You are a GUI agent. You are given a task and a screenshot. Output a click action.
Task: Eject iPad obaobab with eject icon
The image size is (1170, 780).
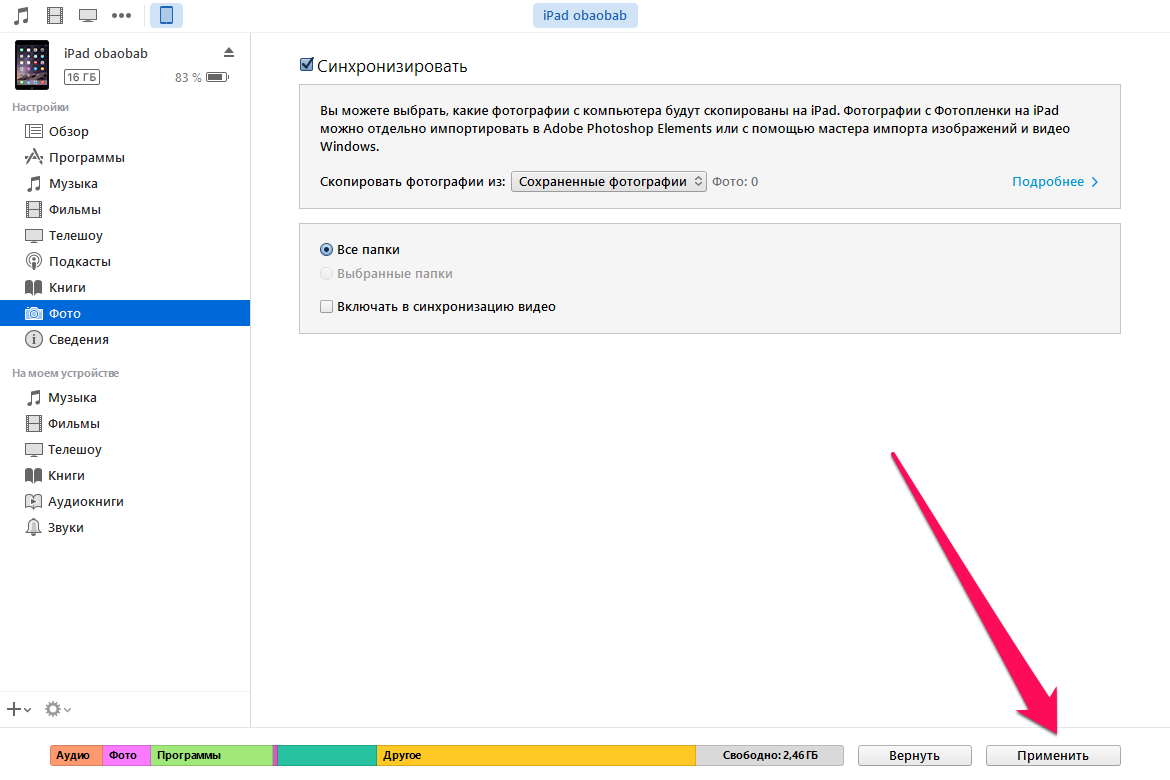point(228,52)
